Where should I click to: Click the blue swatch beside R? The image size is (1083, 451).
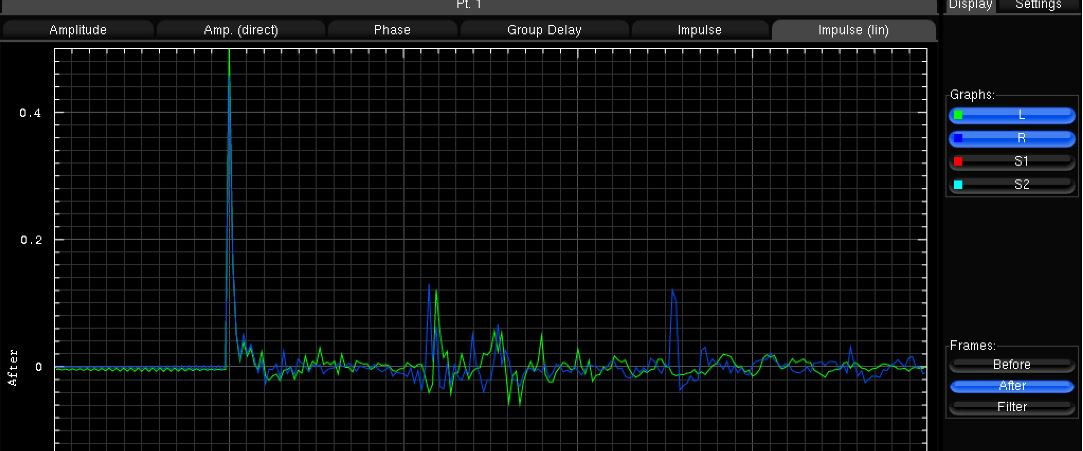[x=958, y=139]
